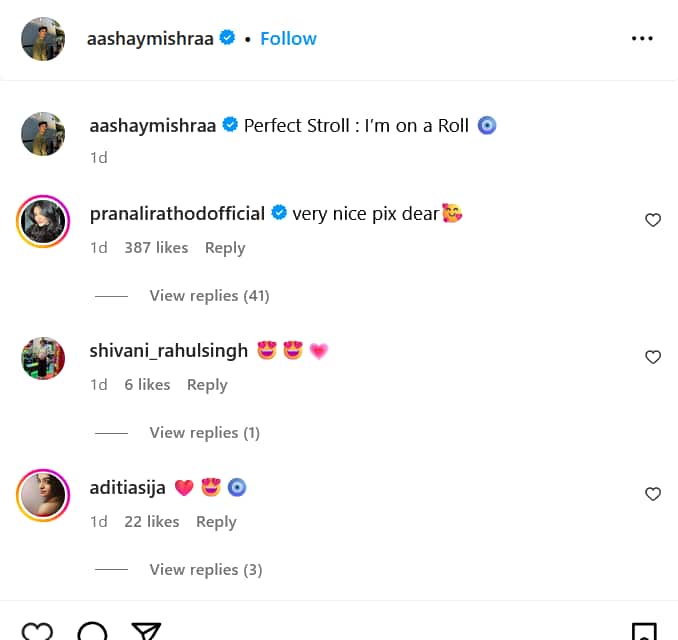Open shivani_rahulsingh's profile avatar

(43, 357)
